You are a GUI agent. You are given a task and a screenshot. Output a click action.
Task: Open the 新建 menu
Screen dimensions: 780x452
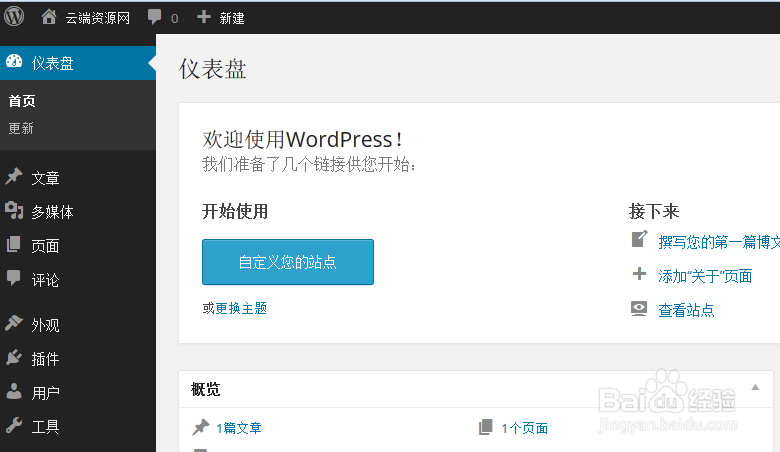tap(232, 18)
